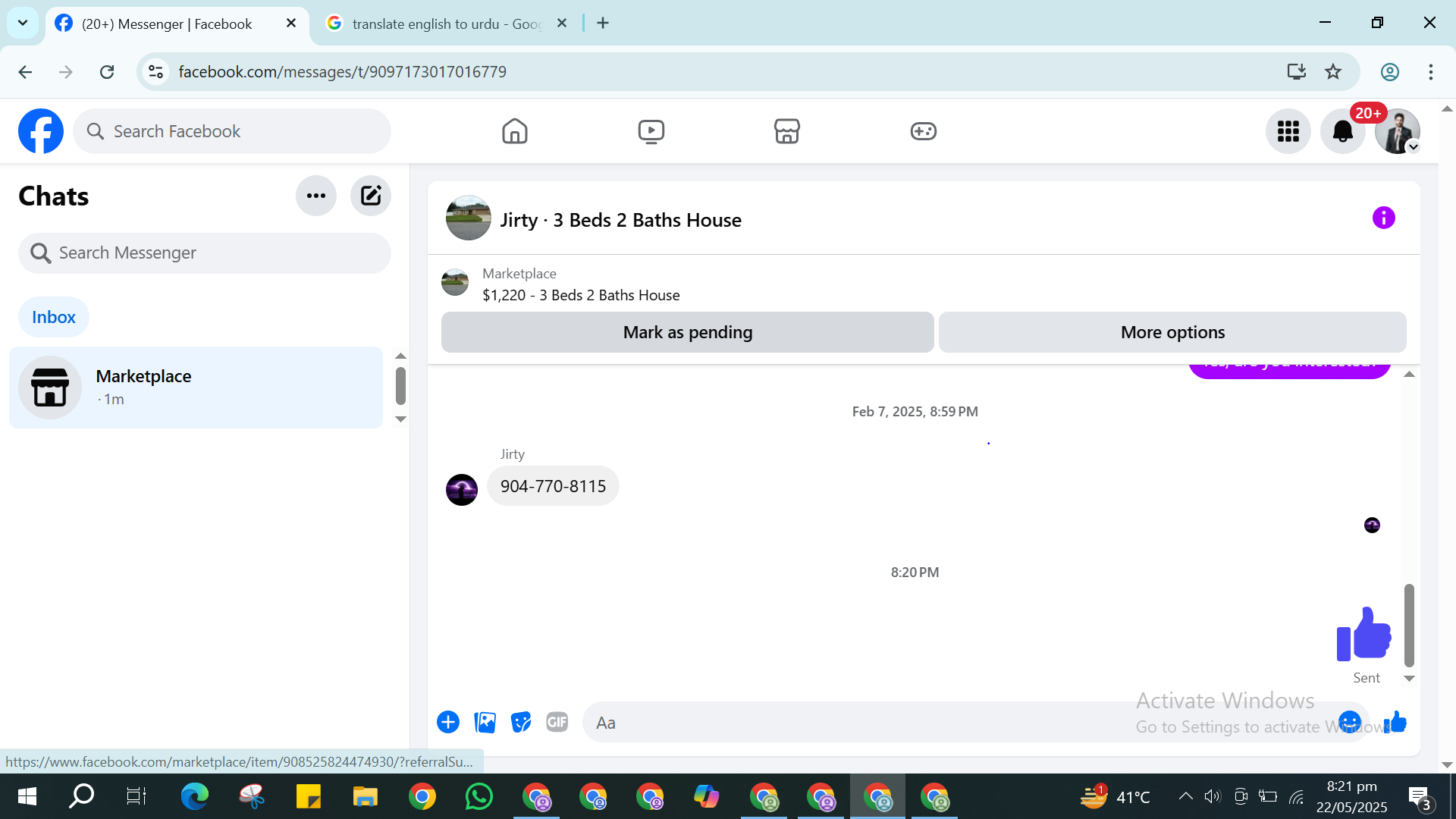Viewport: 1456px width, 819px height.
Task: Bookmark this page with the star icon
Action: click(x=1333, y=72)
